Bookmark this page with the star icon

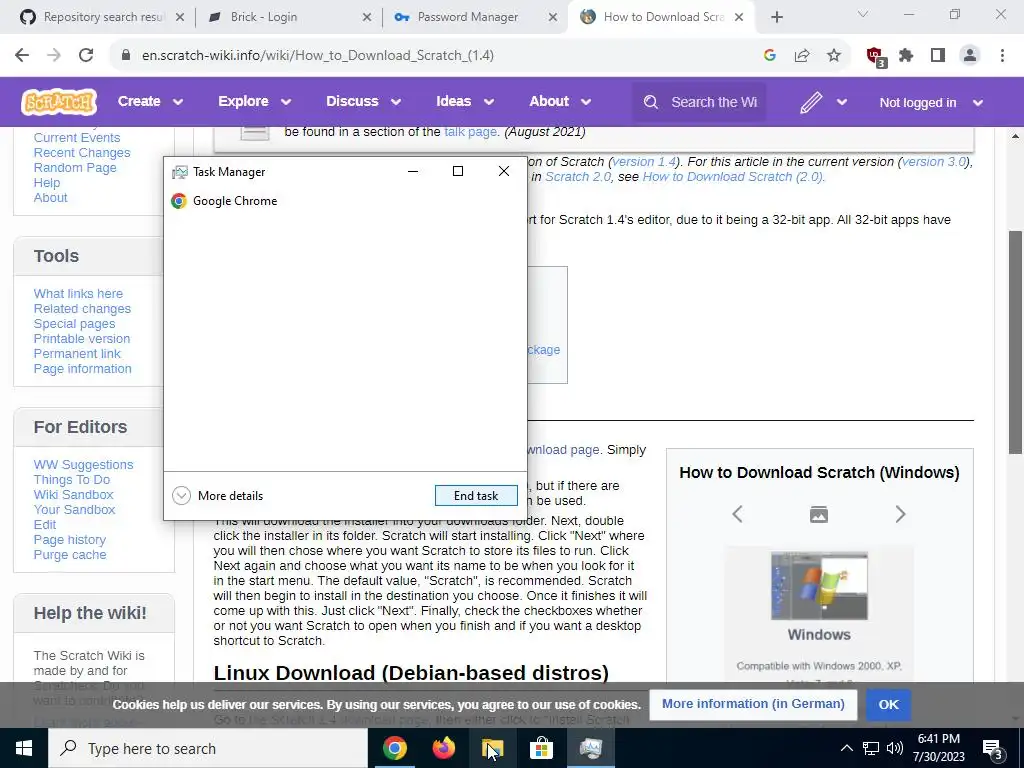point(834,56)
